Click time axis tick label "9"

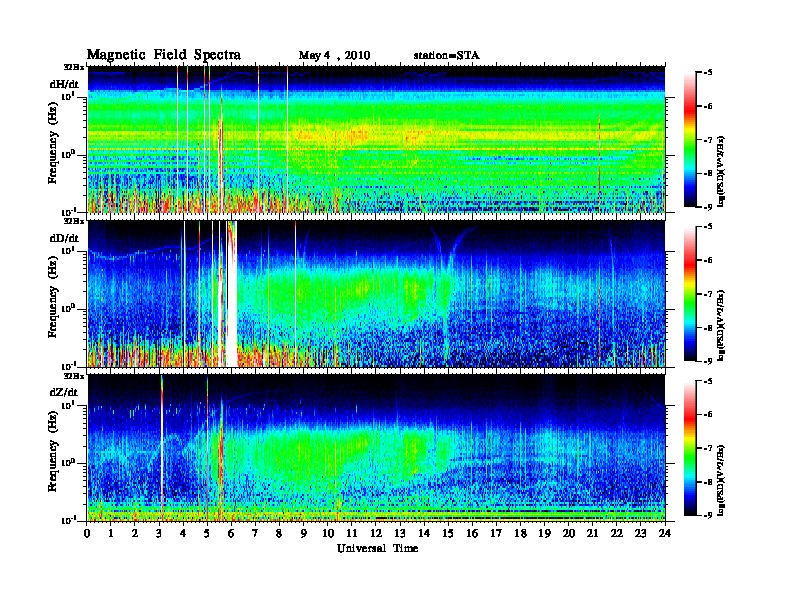coord(304,534)
